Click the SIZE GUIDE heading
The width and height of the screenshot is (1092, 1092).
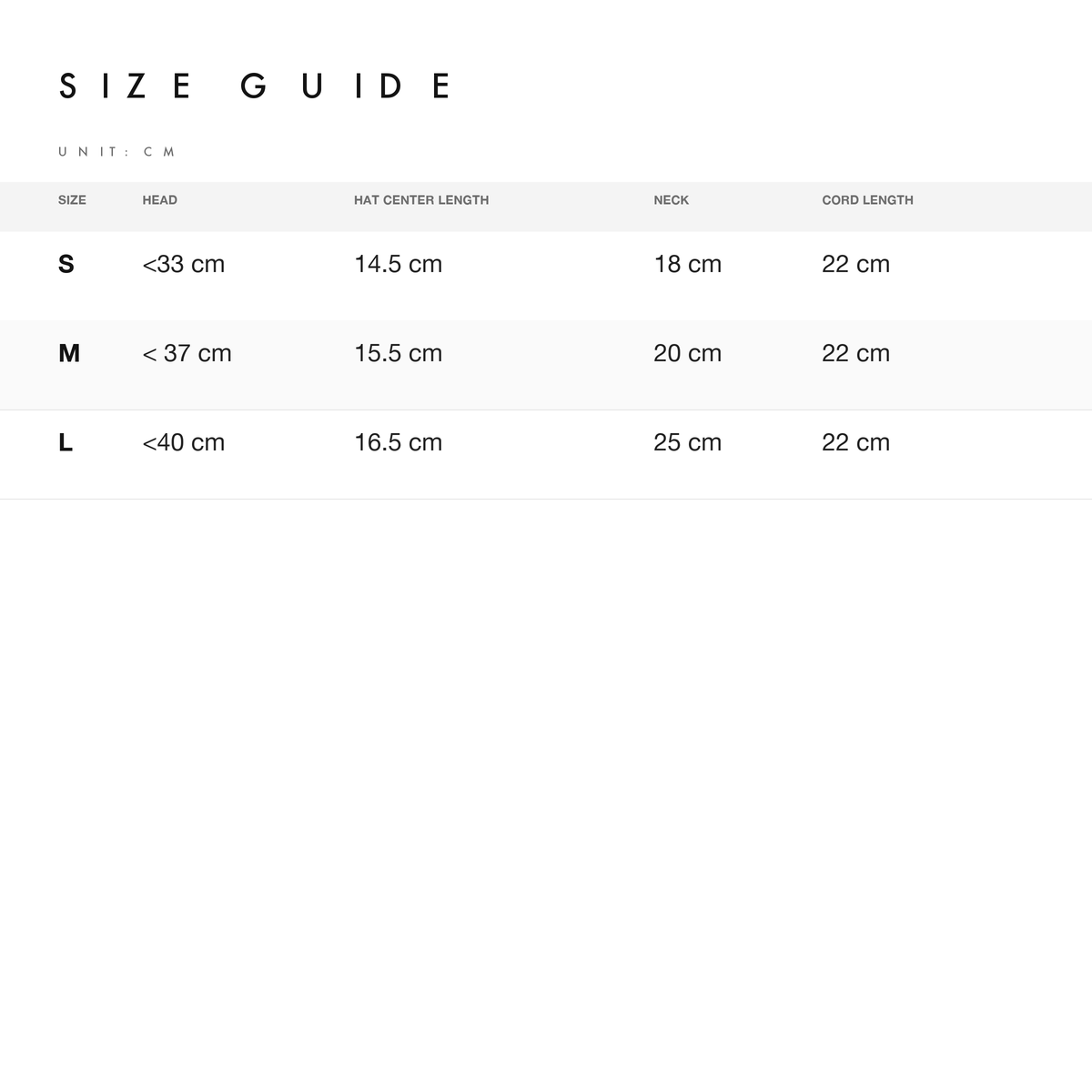pyautogui.click(x=254, y=86)
